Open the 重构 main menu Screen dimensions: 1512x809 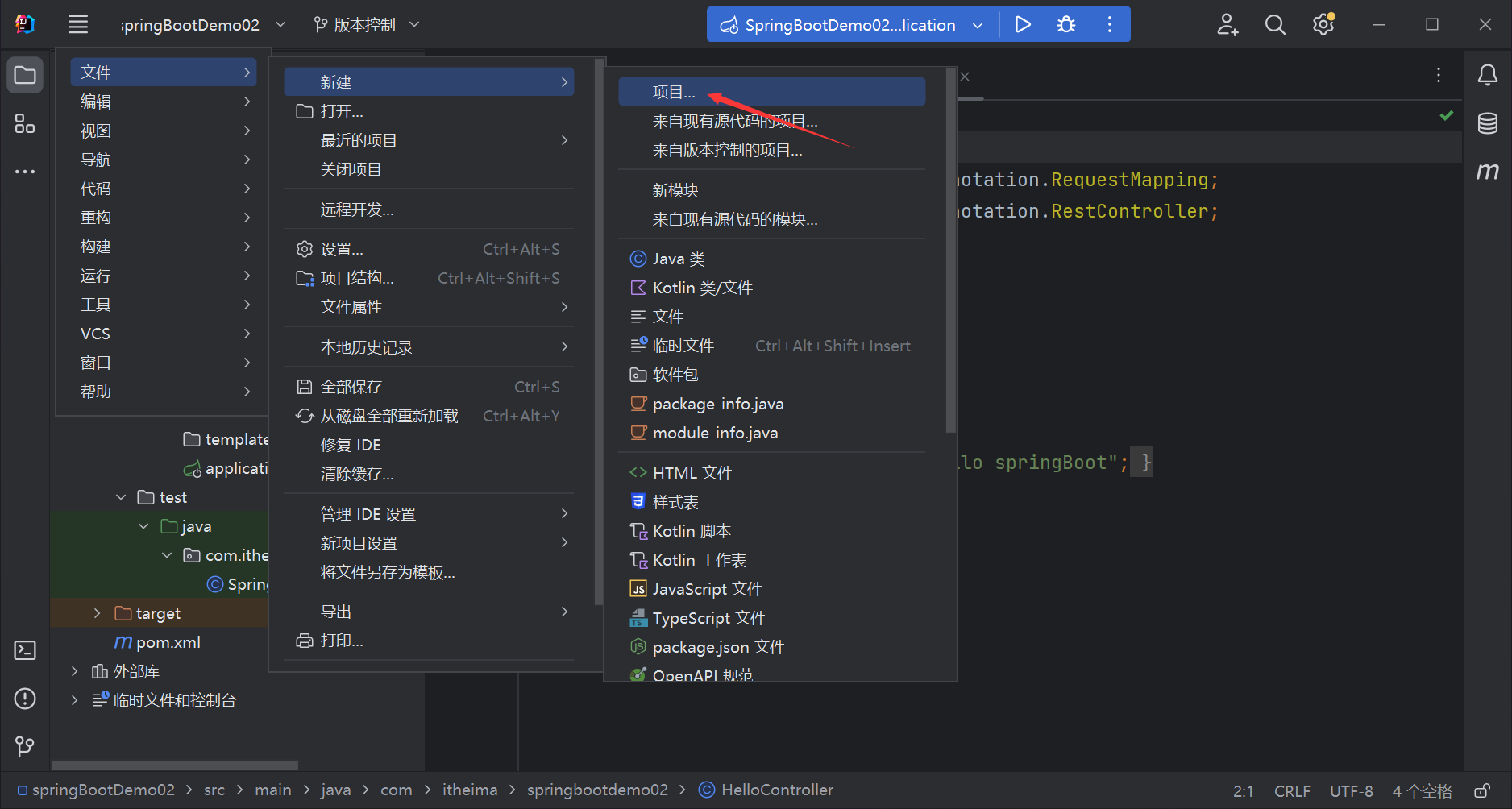[164, 218]
